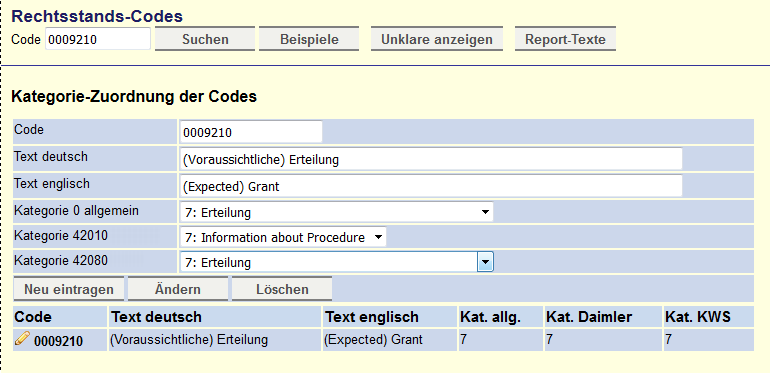Click the Text englisch column header
The width and height of the screenshot is (770, 373).
pyautogui.click(x=372, y=317)
